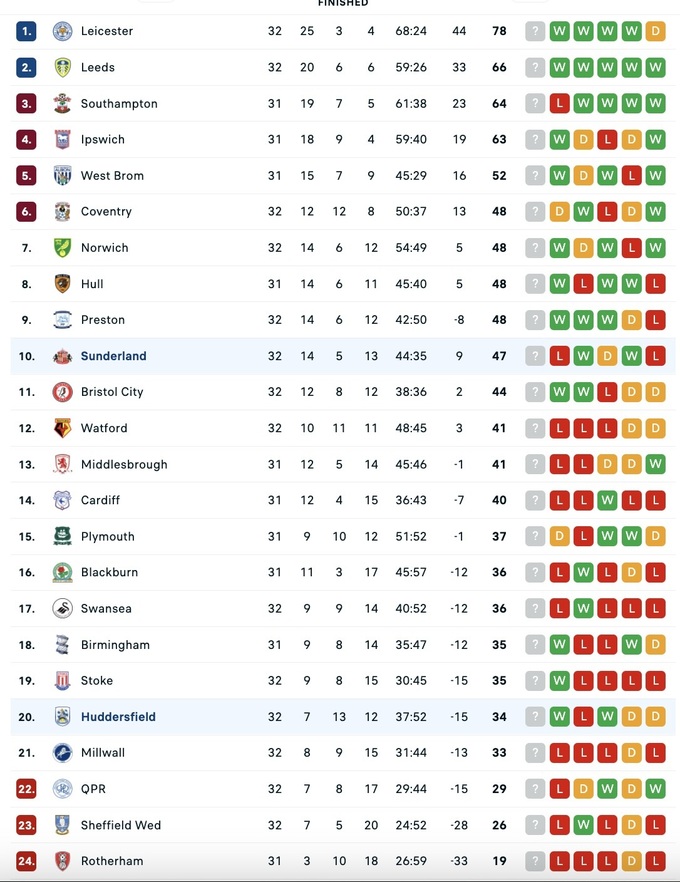Open the Huddersfield team page link
The image size is (680, 882).
(x=118, y=717)
